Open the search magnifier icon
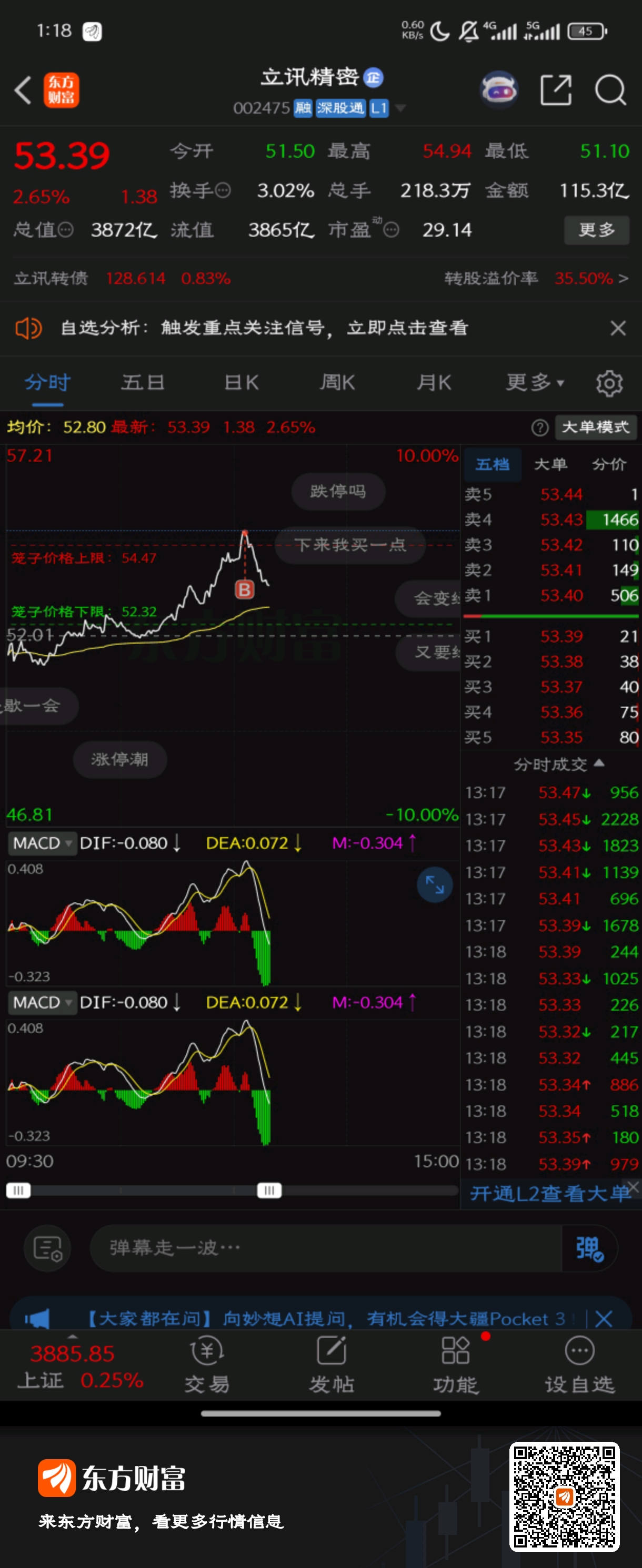 pos(610,90)
